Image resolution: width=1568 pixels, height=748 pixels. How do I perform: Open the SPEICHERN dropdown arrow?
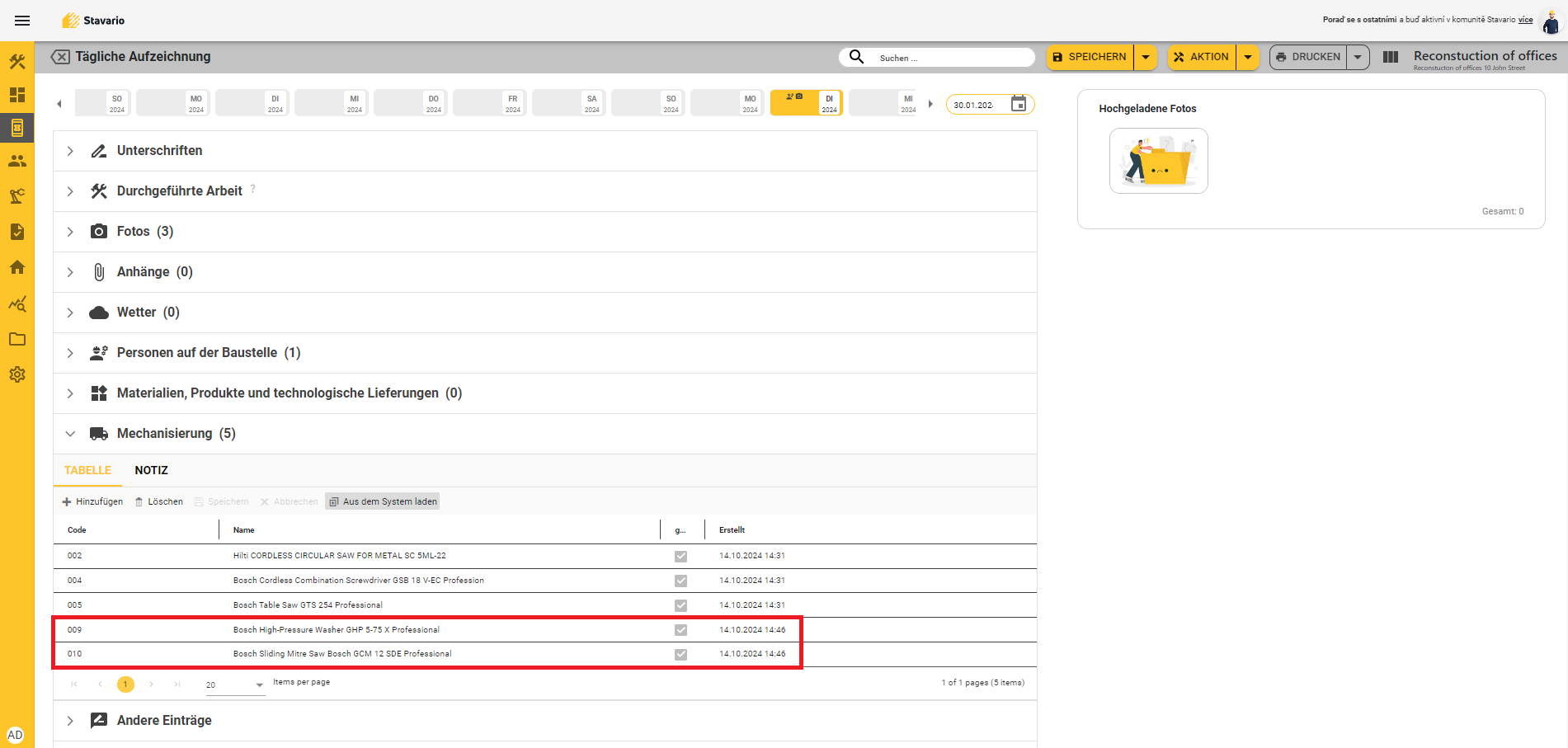point(1146,57)
